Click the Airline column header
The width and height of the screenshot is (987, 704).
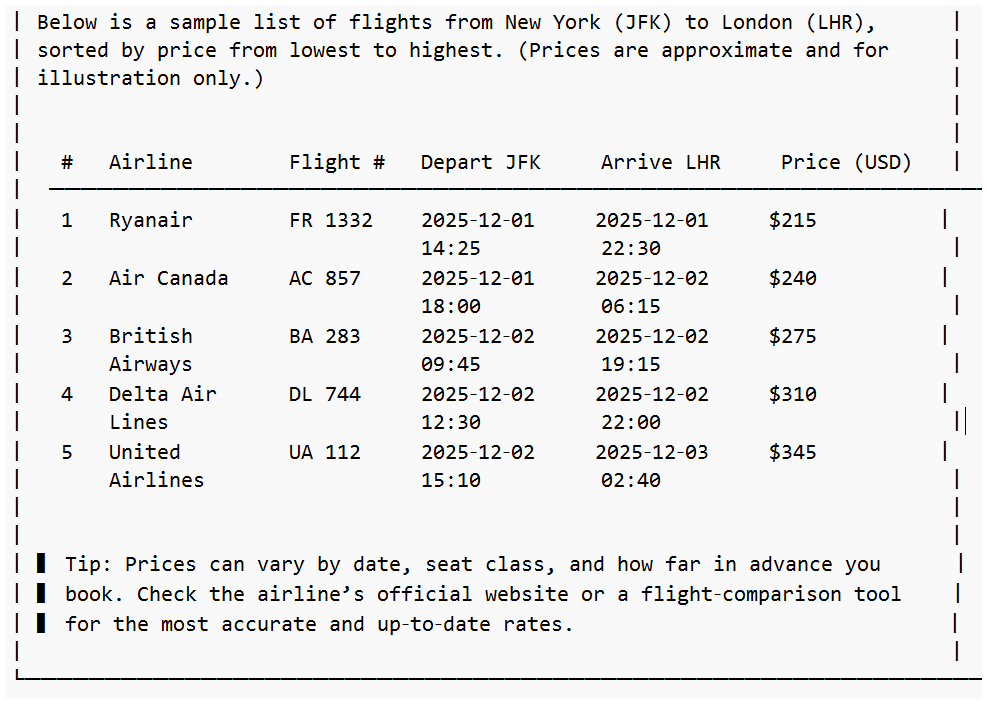(x=150, y=162)
